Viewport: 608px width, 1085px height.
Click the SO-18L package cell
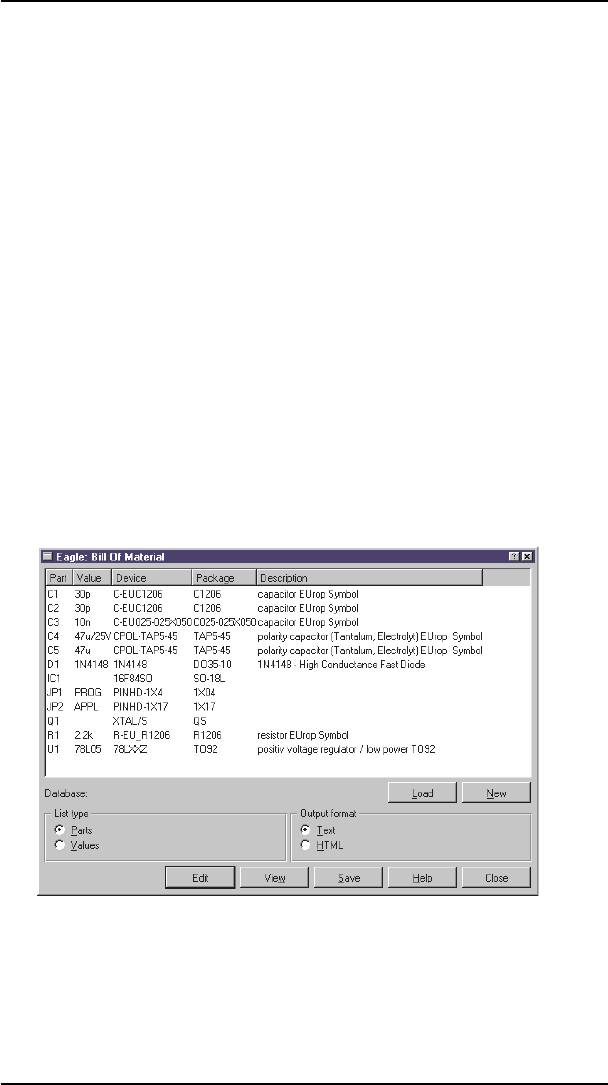click(x=210, y=678)
